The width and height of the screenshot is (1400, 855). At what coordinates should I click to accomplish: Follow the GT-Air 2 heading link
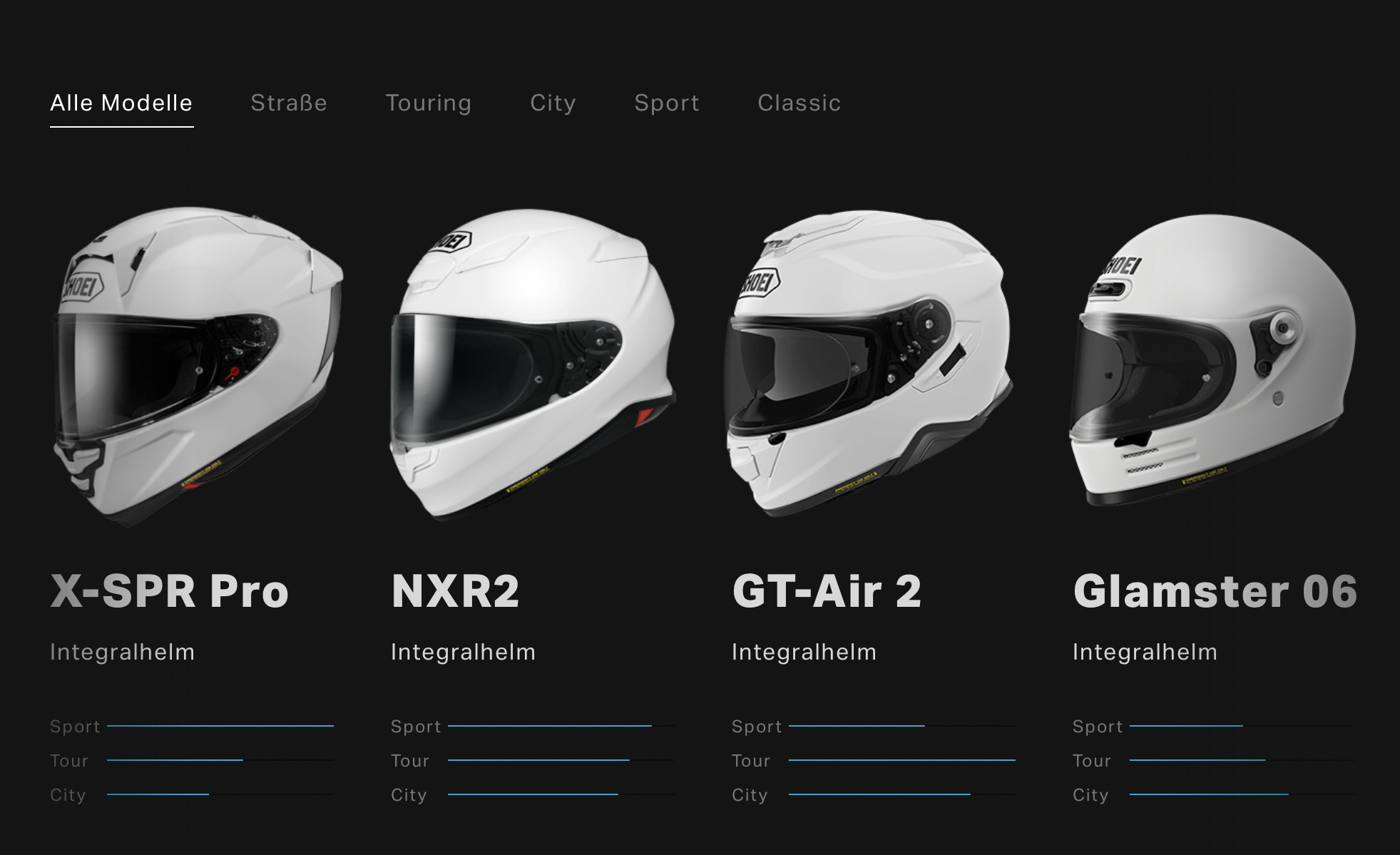827,591
